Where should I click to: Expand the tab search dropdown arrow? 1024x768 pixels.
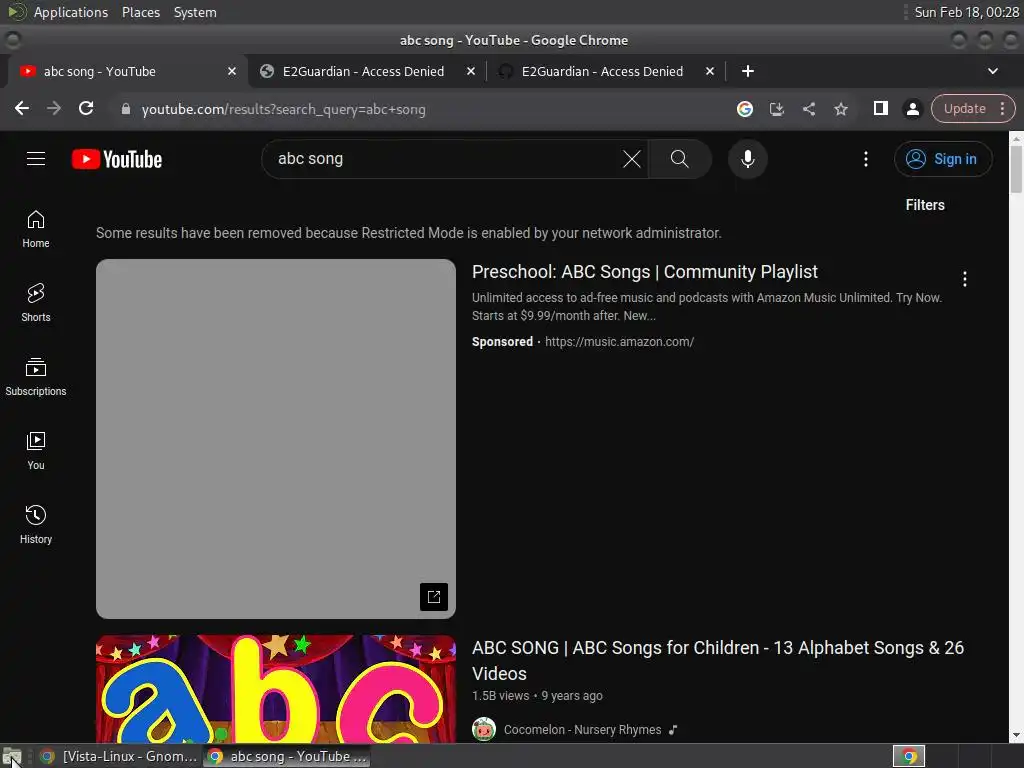pyautogui.click(x=993, y=71)
